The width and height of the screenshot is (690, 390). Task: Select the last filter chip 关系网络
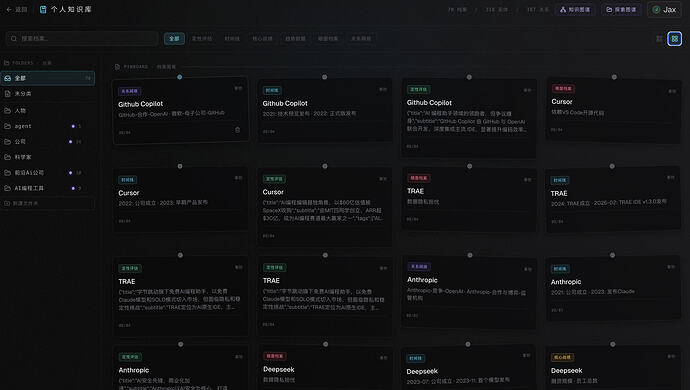(x=361, y=39)
